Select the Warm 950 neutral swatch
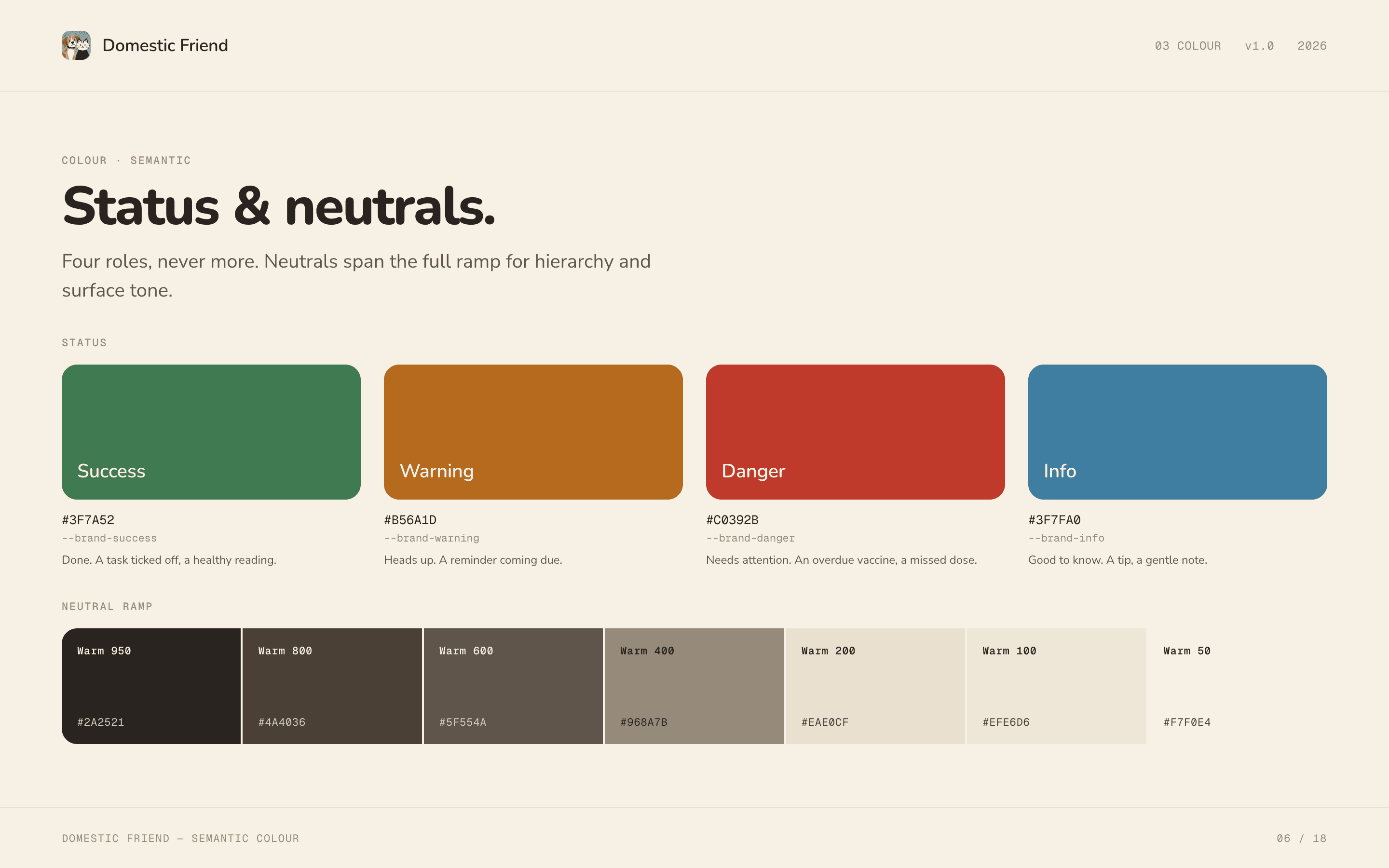 (x=151, y=686)
